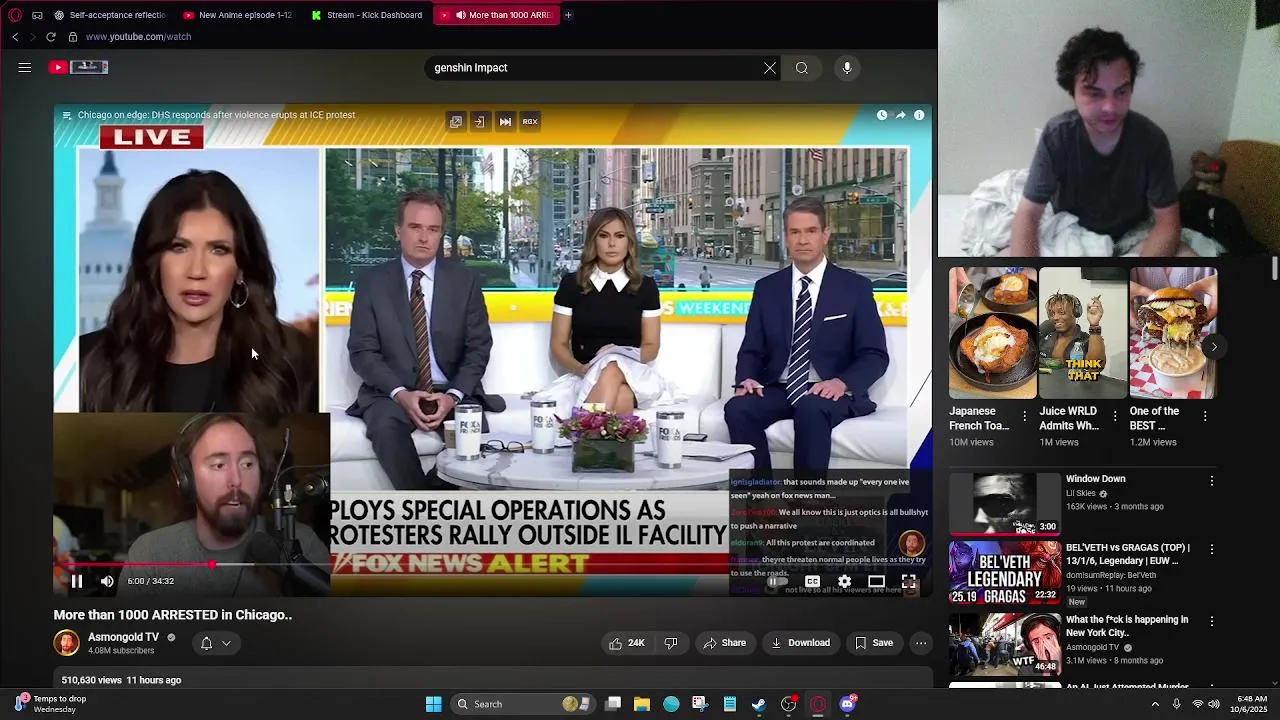This screenshot has height=720, width=1280.
Task: Click the enter-arrow icon above the player
Action: [479, 122]
